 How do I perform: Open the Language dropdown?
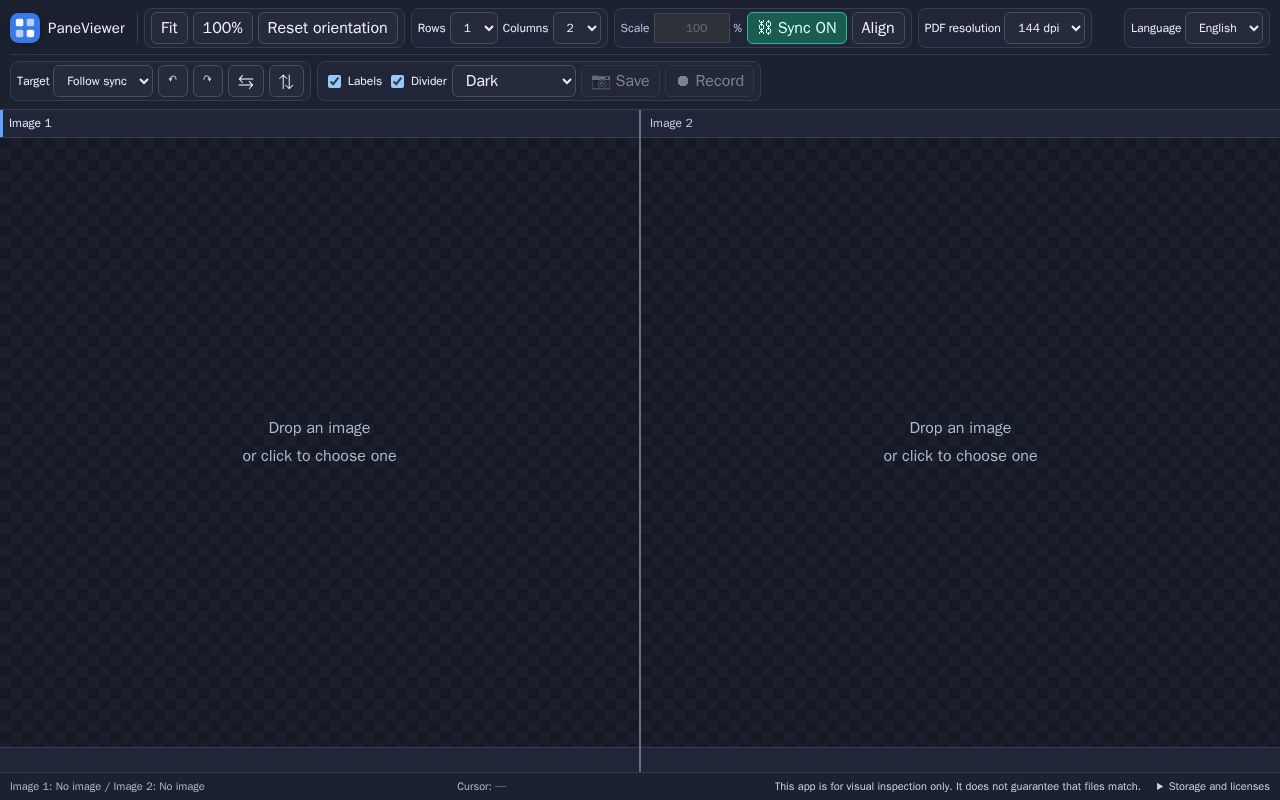click(1224, 28)
